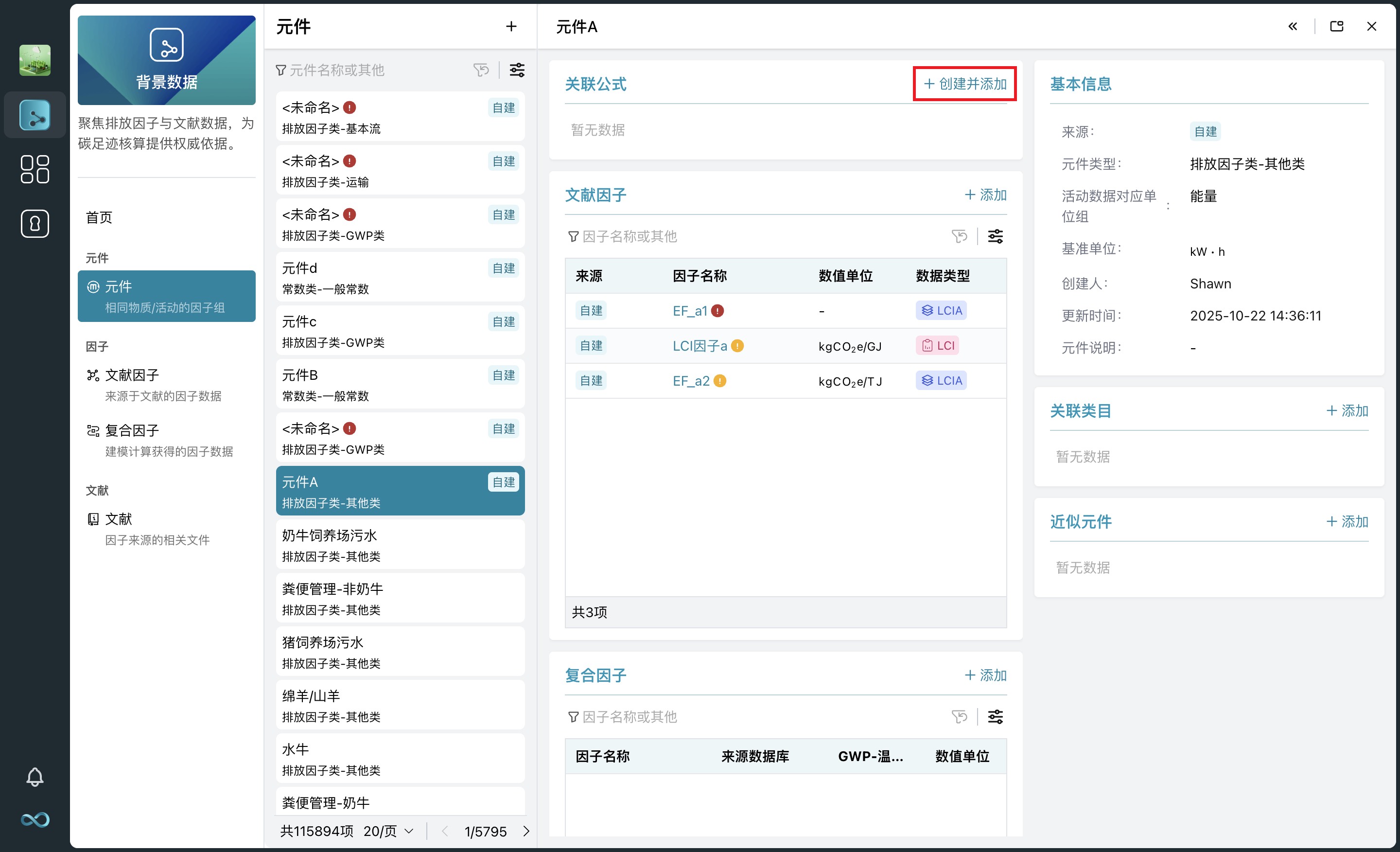Image resolution: width=1400 pixels, height=852 pixels.
Task: Open the grid modules icon in left sidebar
Action: [x=35, y=169]
